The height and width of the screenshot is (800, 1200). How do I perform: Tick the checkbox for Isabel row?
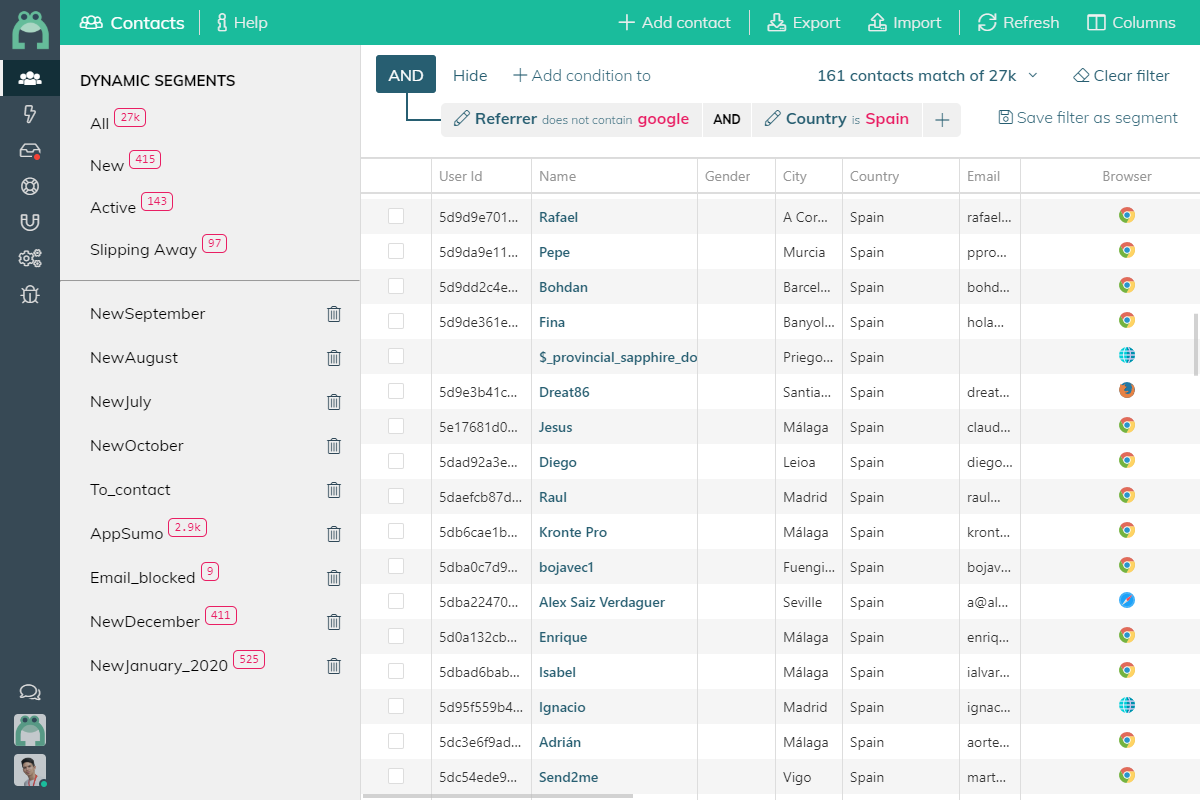coord(396,671)
